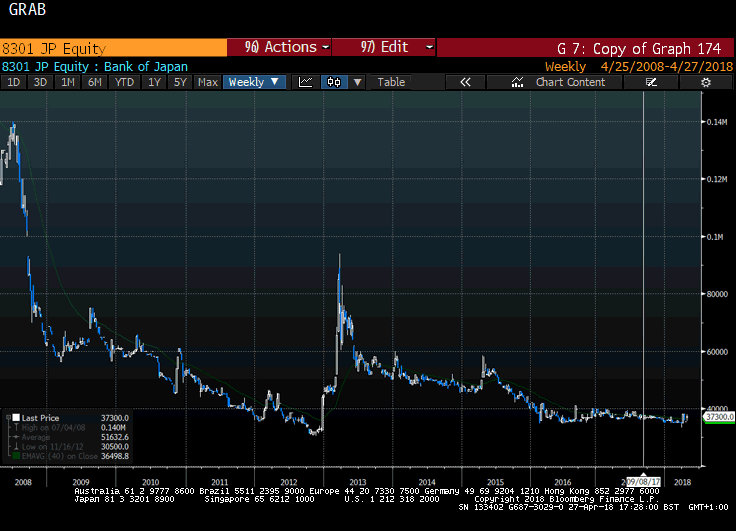Switch to the Table view

pos(391,82)
